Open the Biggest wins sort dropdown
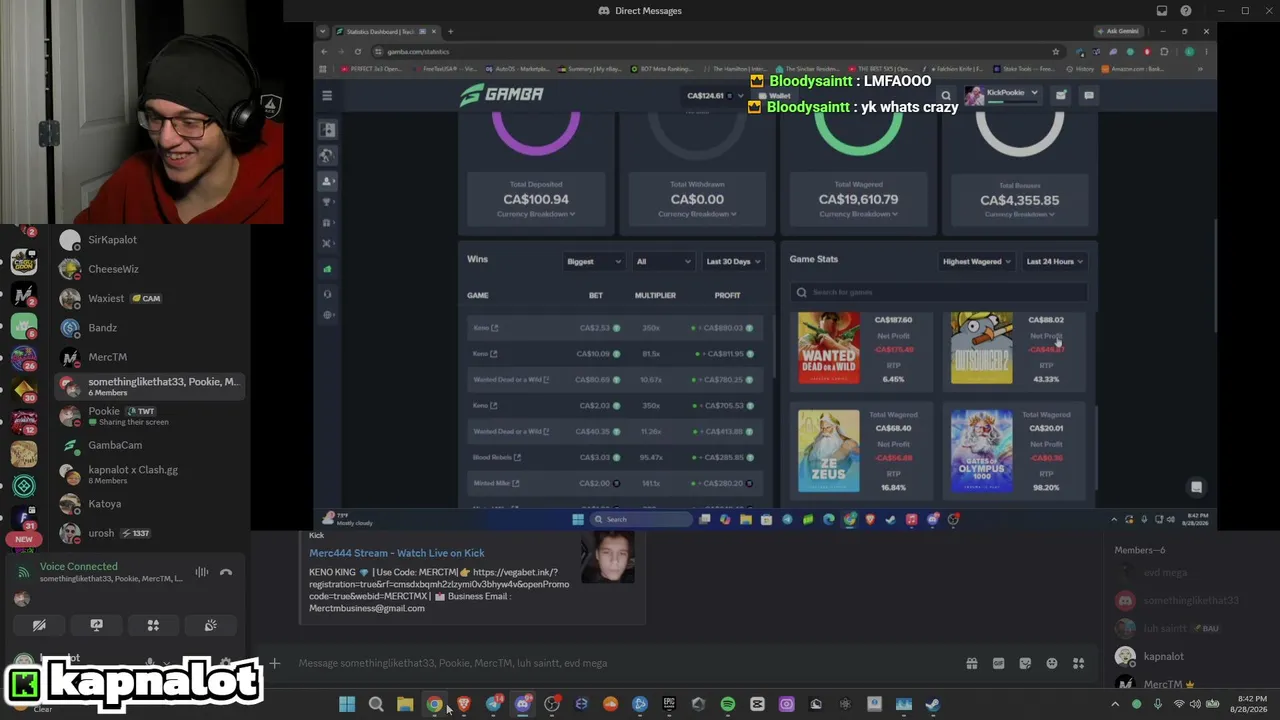Viewport: 1280px width, 720px height. click(x=594, y=262)
